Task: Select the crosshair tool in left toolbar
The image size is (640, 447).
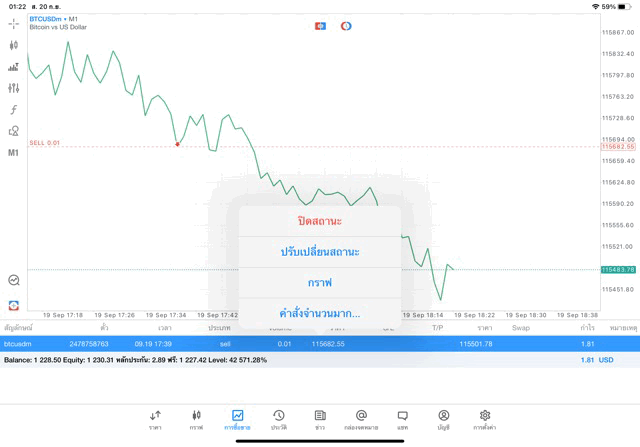Action: [x=14, y=23]
